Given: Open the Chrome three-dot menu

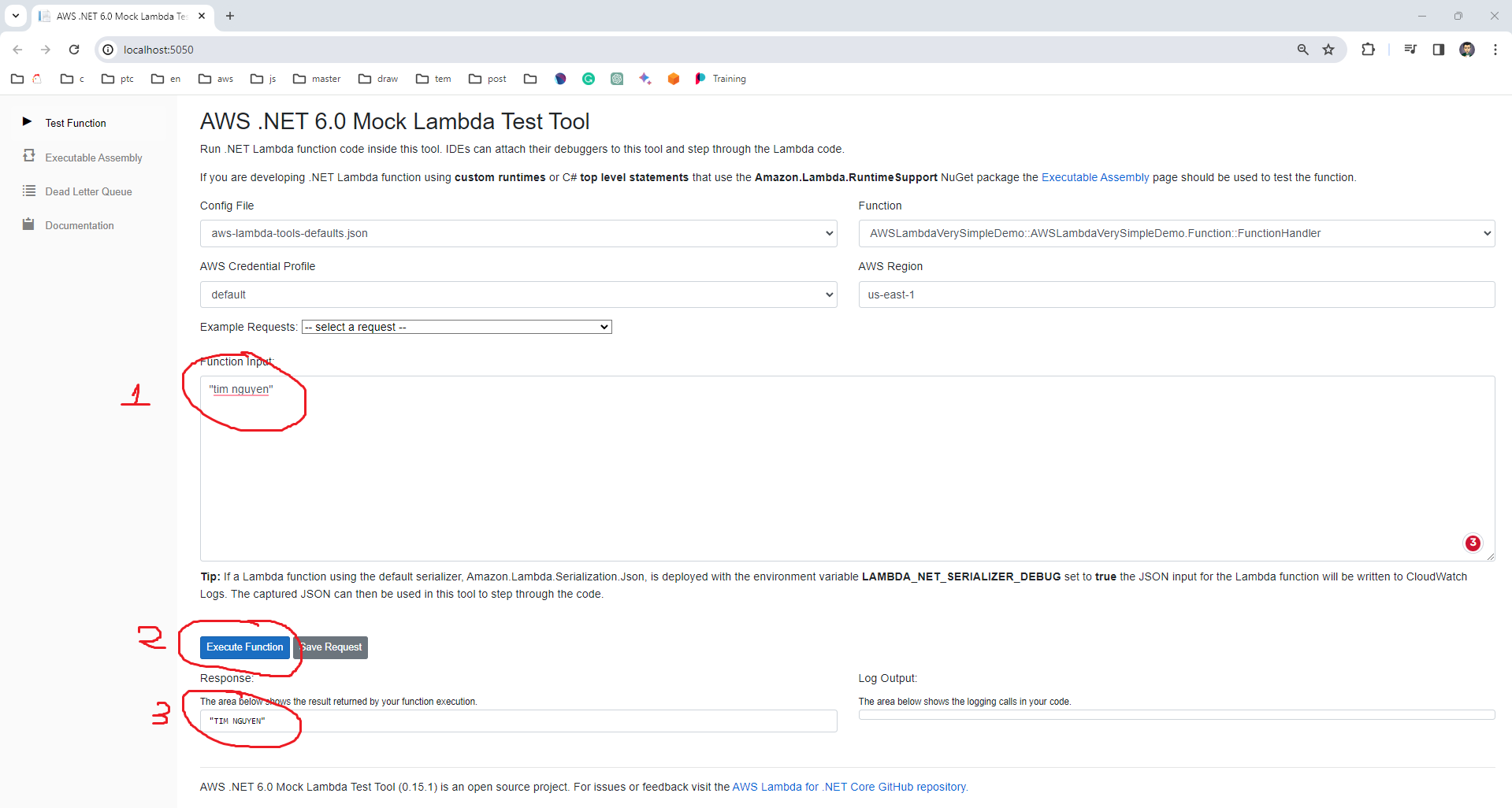Looking at the screenshot, I should pos(1495,50).
